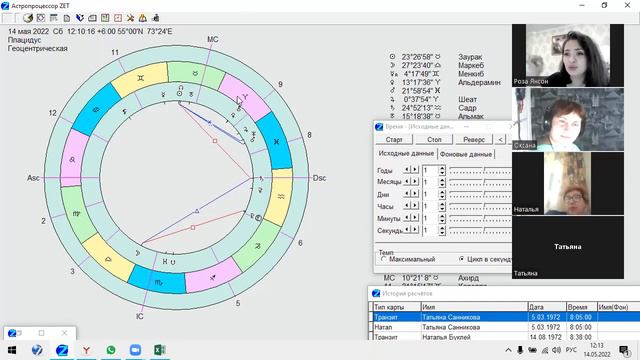
Task: Step Часы backward with left arrow
Action: pos(407,205)
